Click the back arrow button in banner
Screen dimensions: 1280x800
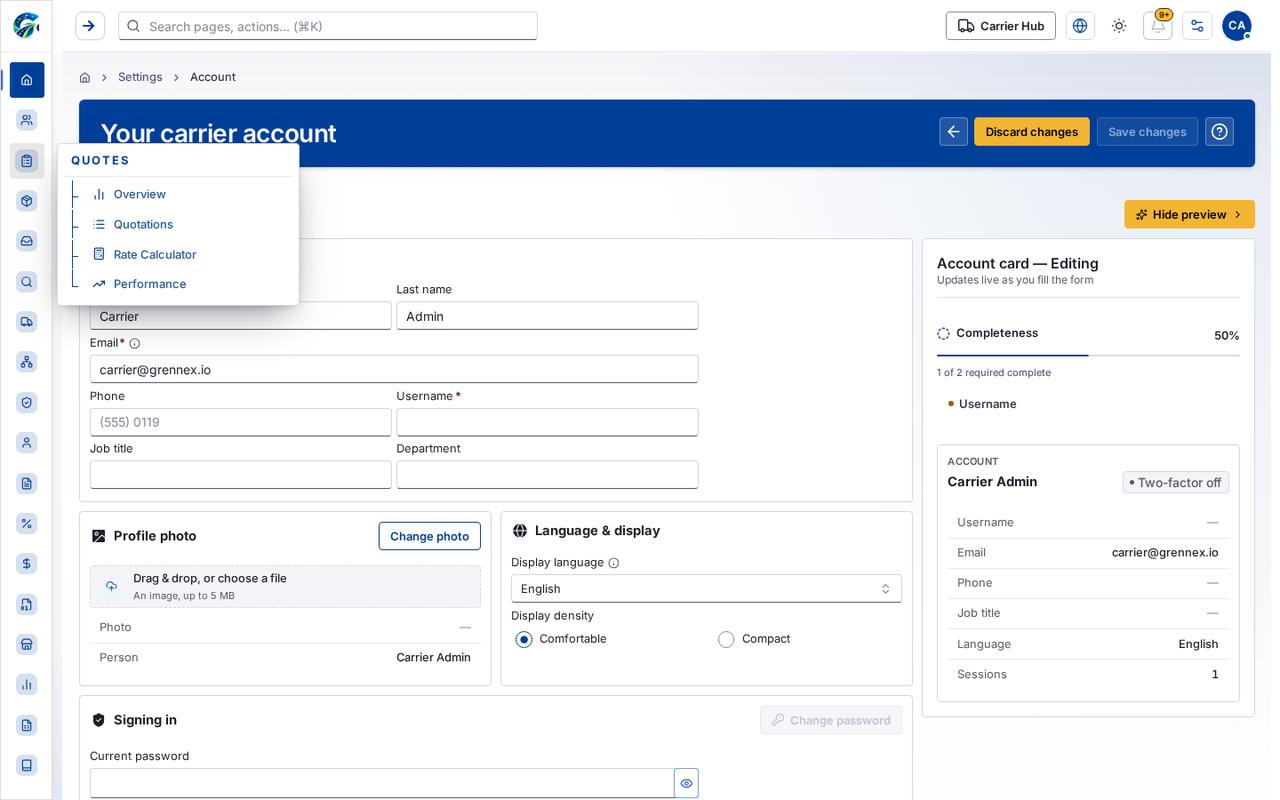(953, 132)
